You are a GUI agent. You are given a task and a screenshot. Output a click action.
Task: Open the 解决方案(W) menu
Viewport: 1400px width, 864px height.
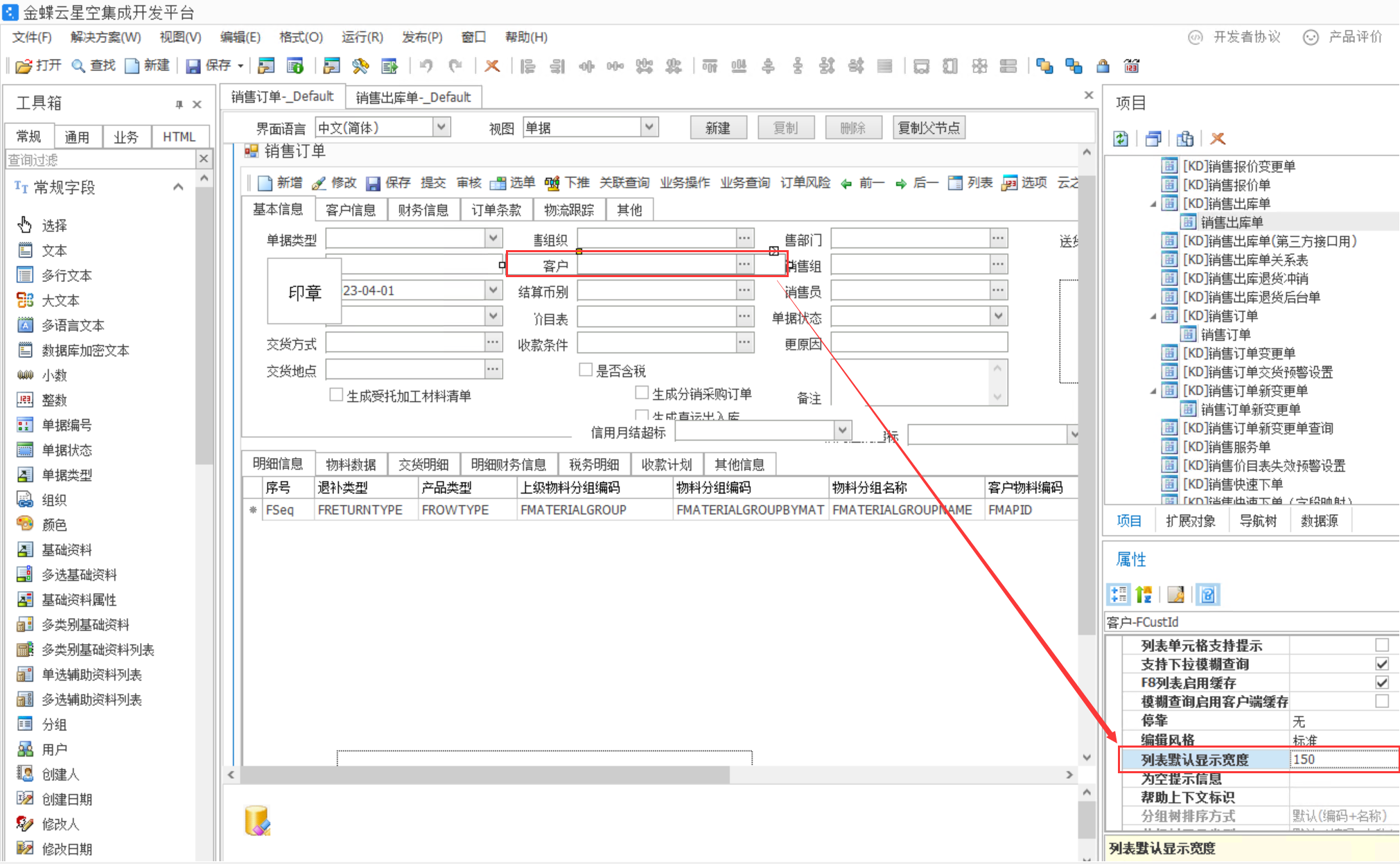pos(105,37)
